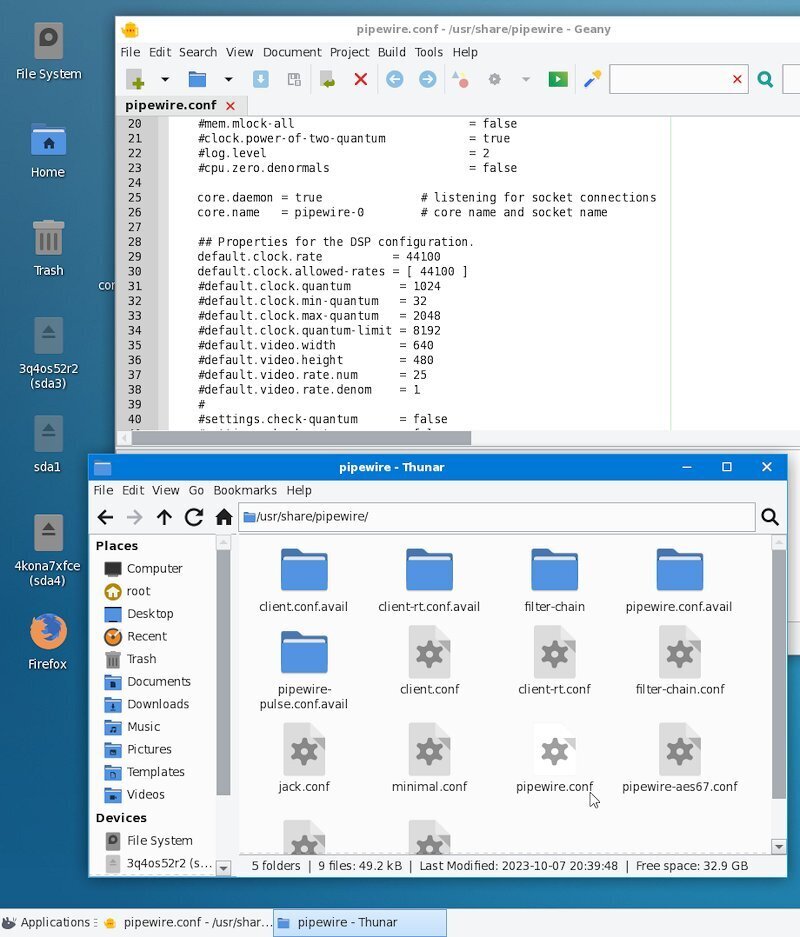This screenshot has width=800, height=937.
Task: Expand the New file dropdown in Geany
Action: (x=163, y=79)
